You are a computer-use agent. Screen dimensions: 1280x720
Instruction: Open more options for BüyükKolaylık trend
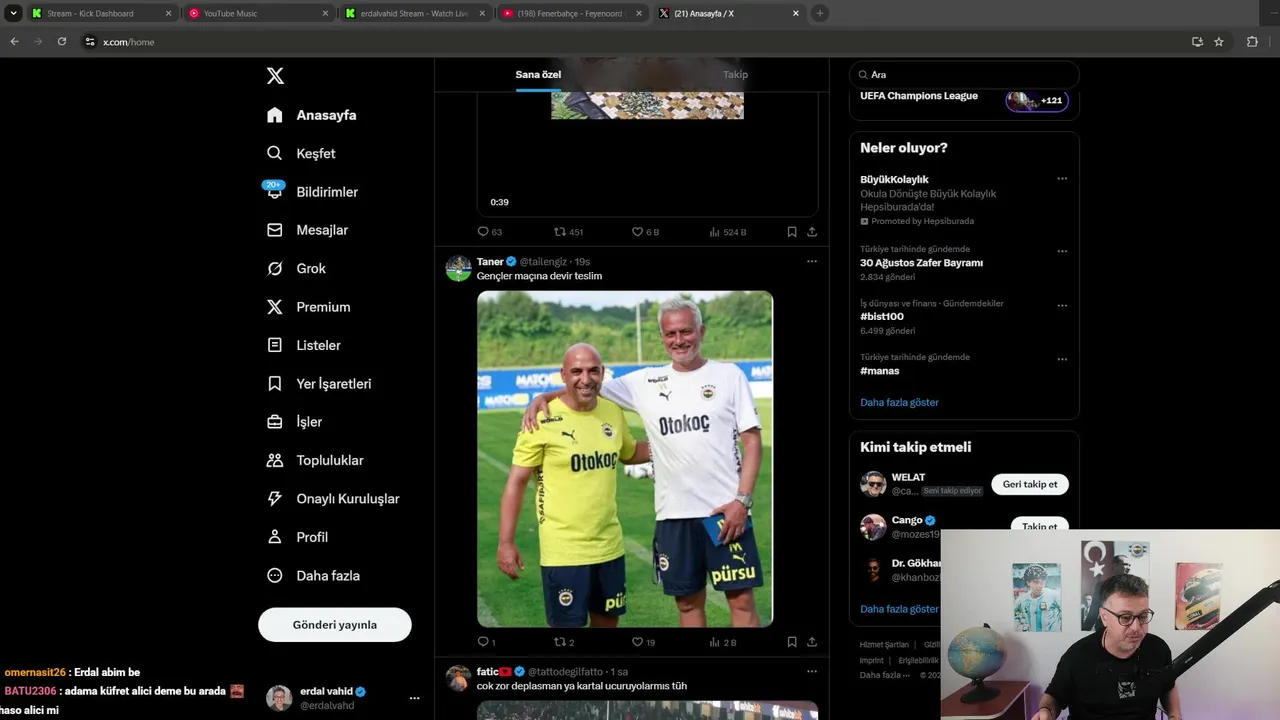(1062, 179)
